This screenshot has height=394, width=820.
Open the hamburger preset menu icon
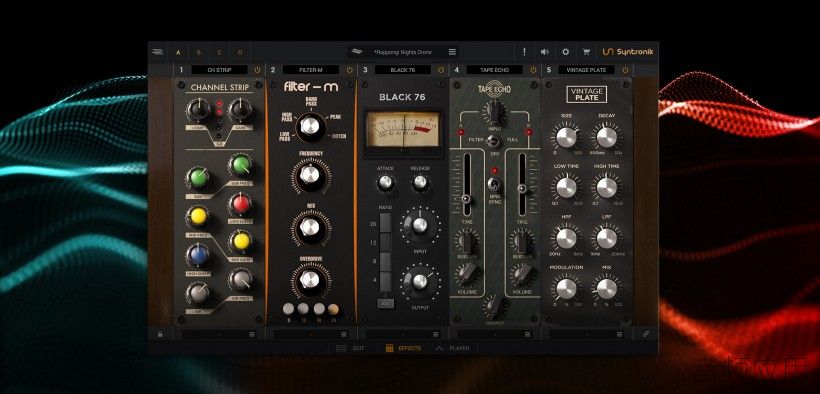[452, 52]
